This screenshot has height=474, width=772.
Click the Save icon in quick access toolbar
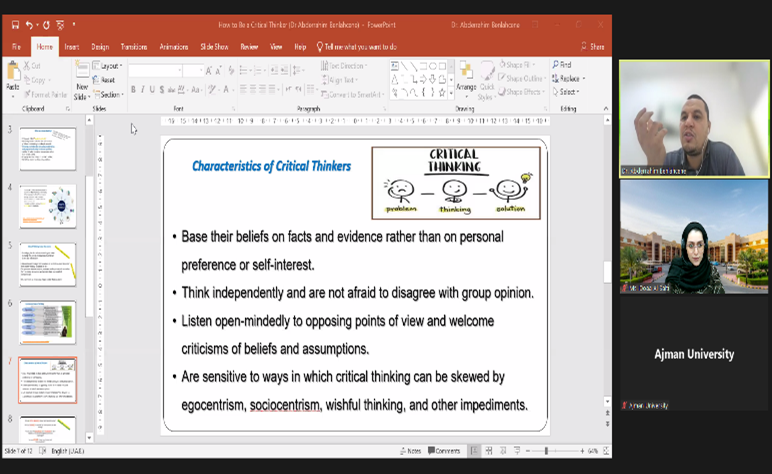coord(15,24)
